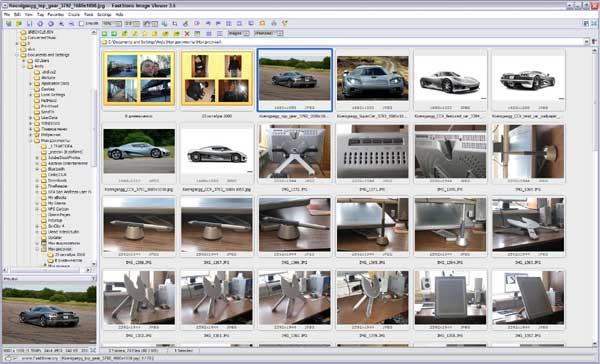
Task: Switch to details list view icon
Action: [x=220, y=34]
